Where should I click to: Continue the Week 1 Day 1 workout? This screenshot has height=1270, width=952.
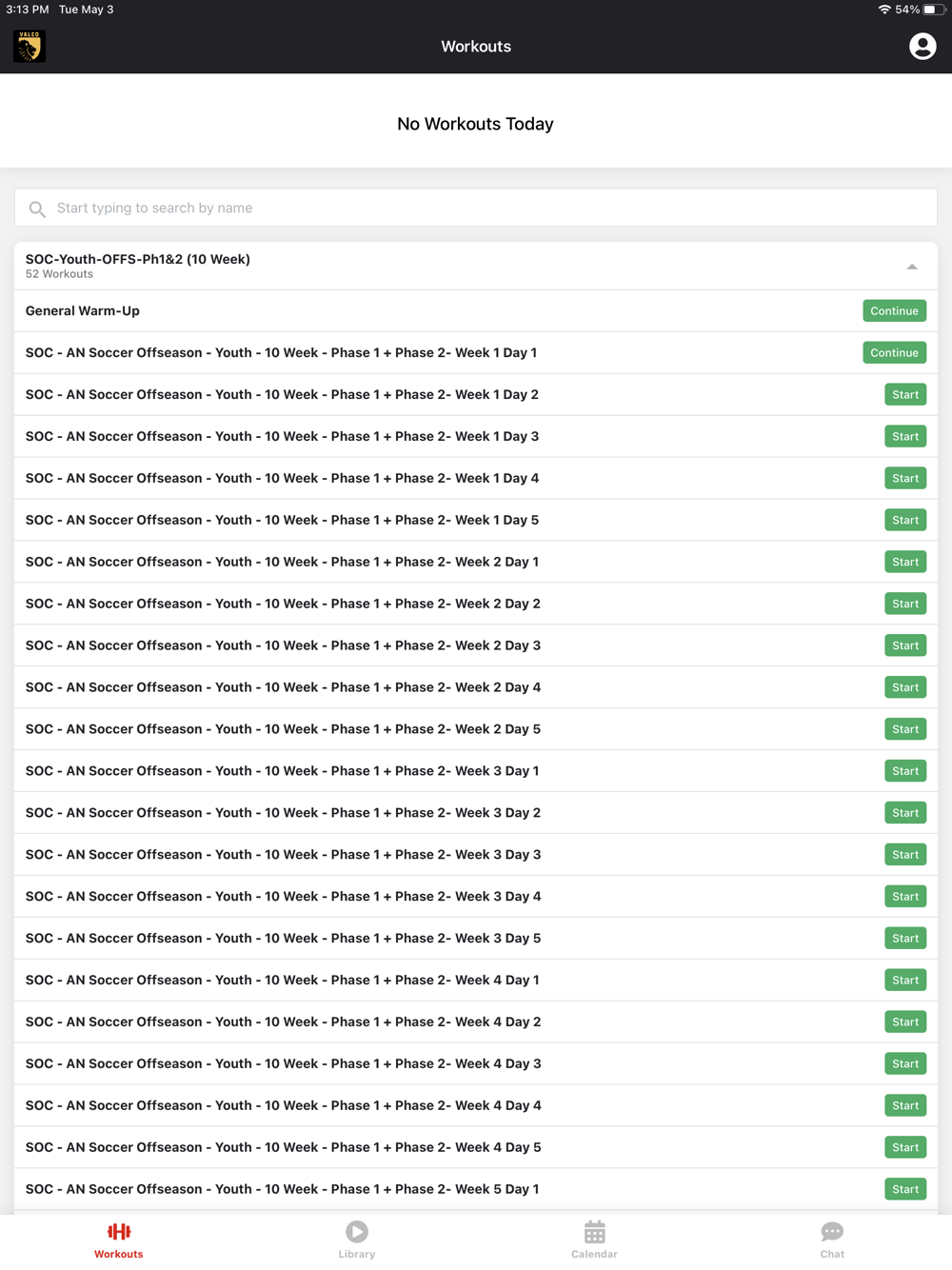click(895, 352)
